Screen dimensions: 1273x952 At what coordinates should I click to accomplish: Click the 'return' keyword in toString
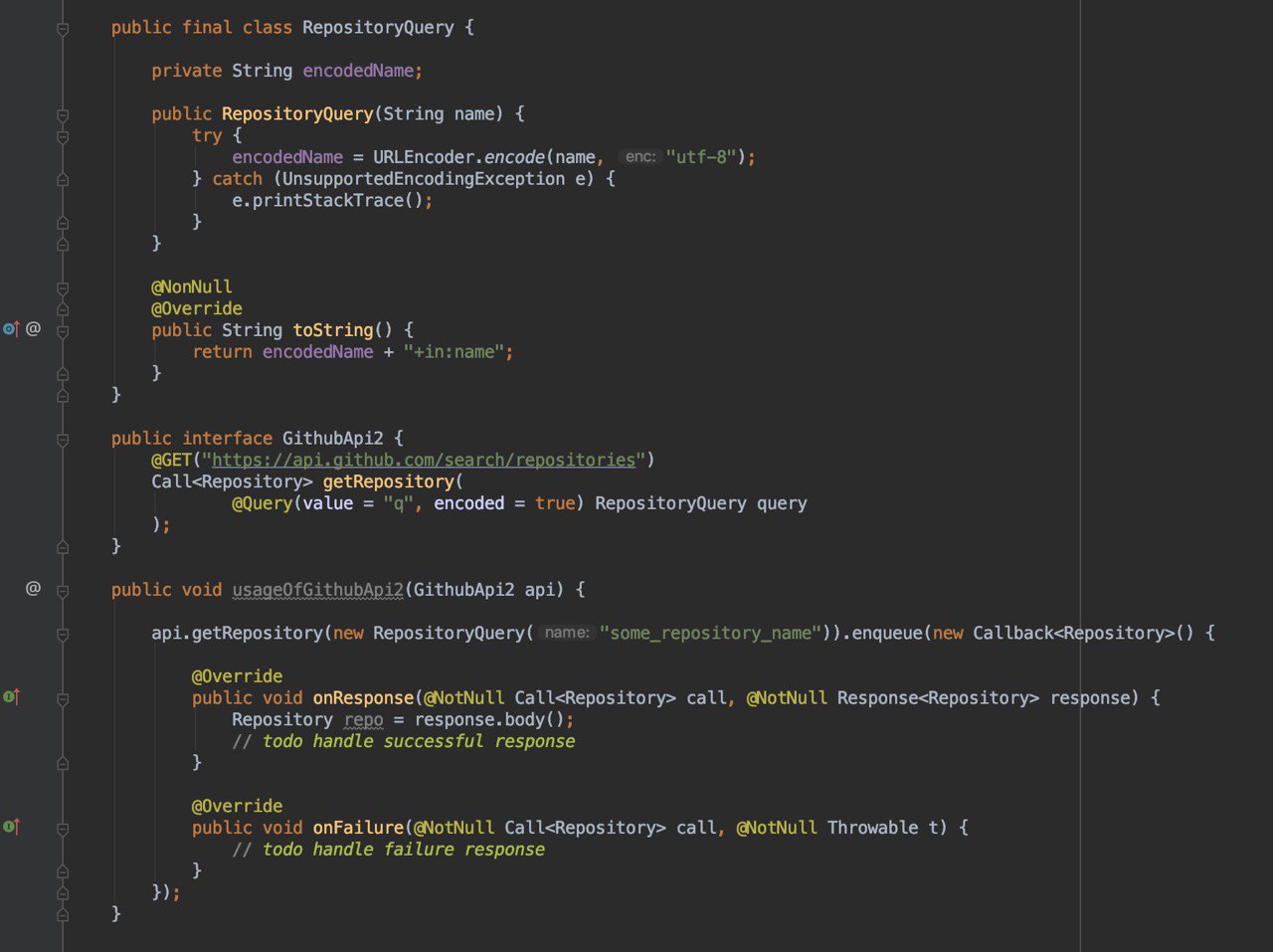(x=222, y=352)
